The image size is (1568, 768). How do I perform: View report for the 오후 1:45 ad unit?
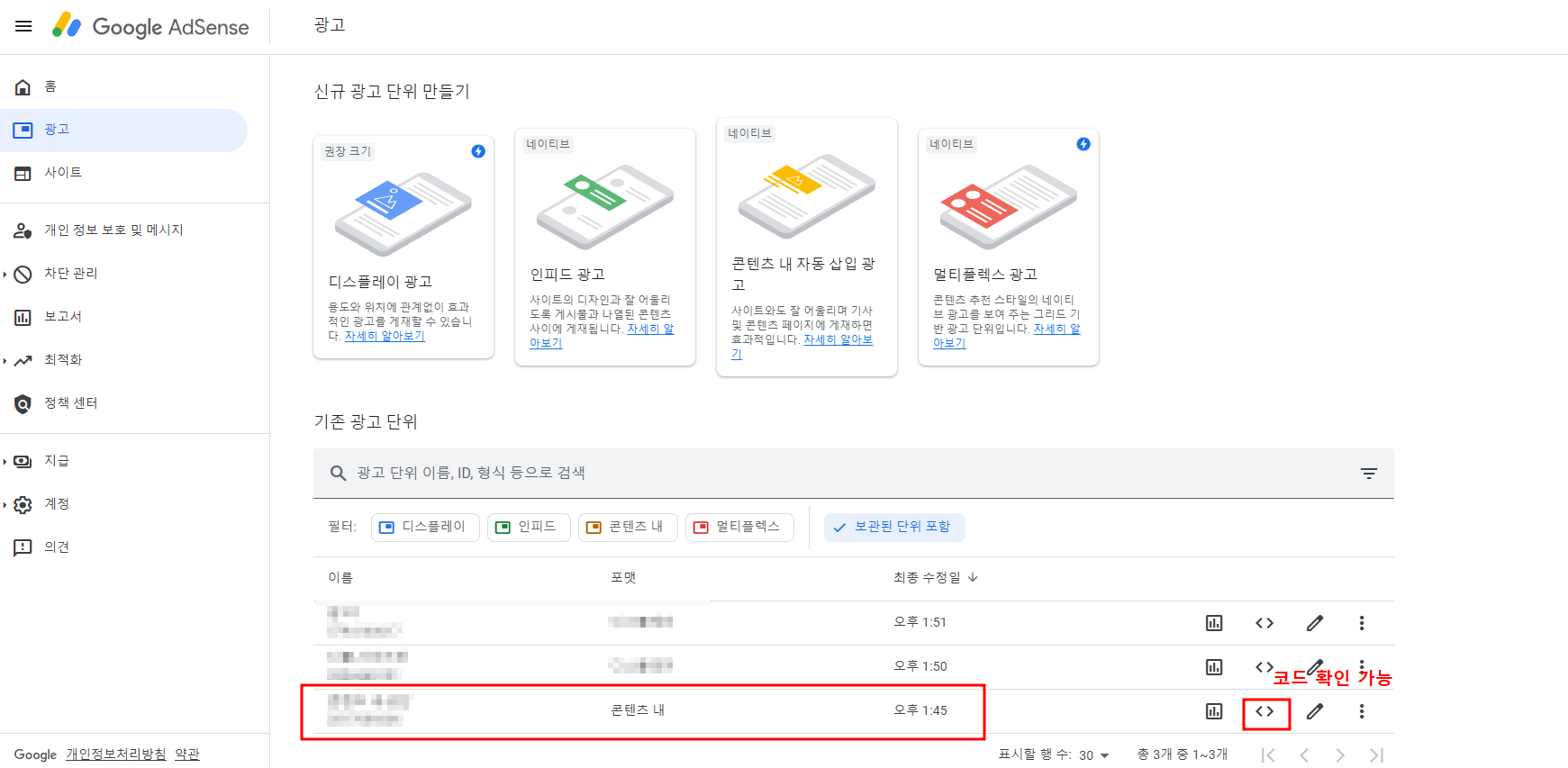tap(1214, 711)
